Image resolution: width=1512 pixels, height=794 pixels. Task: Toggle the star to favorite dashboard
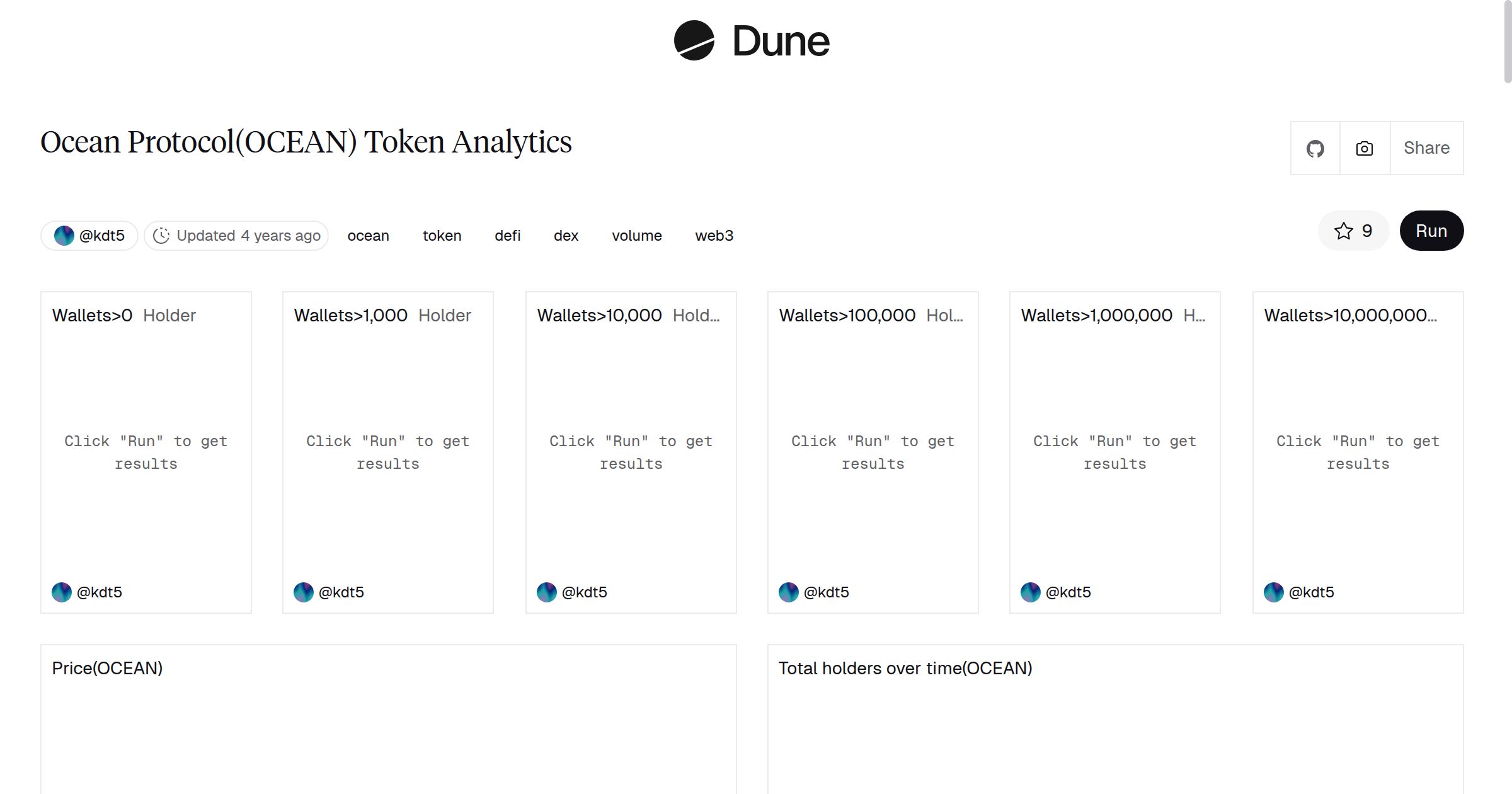coord(1345,231)
